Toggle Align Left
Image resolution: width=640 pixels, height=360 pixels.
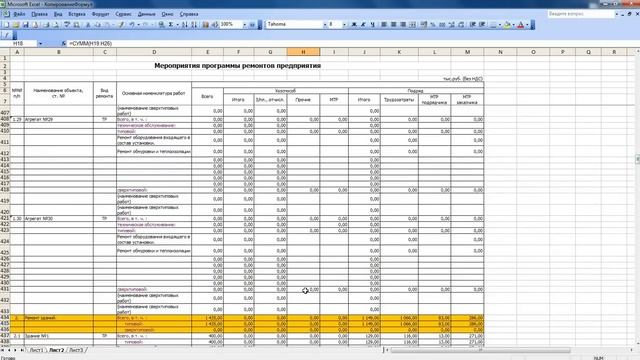coord(384,25)
